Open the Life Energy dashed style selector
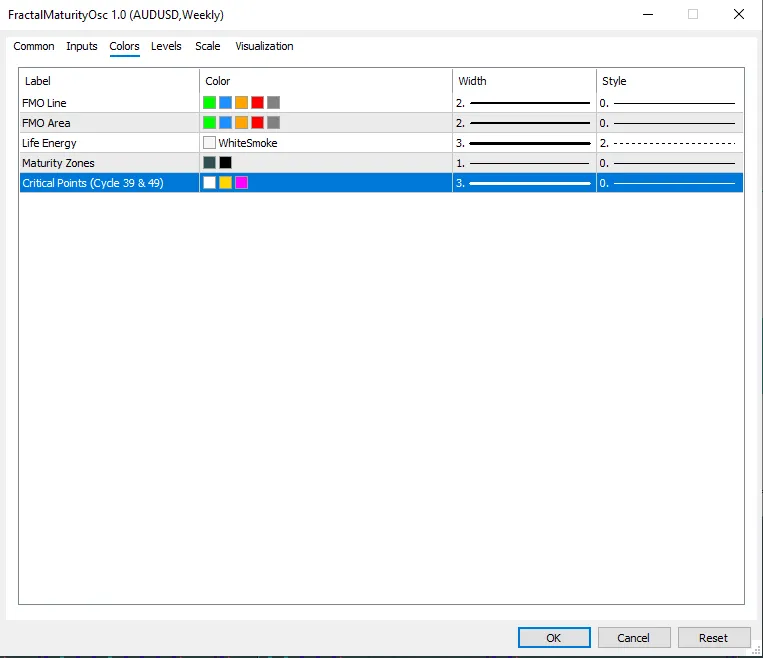The height and width of the screenshot is (658, 763). coord(668,143)
